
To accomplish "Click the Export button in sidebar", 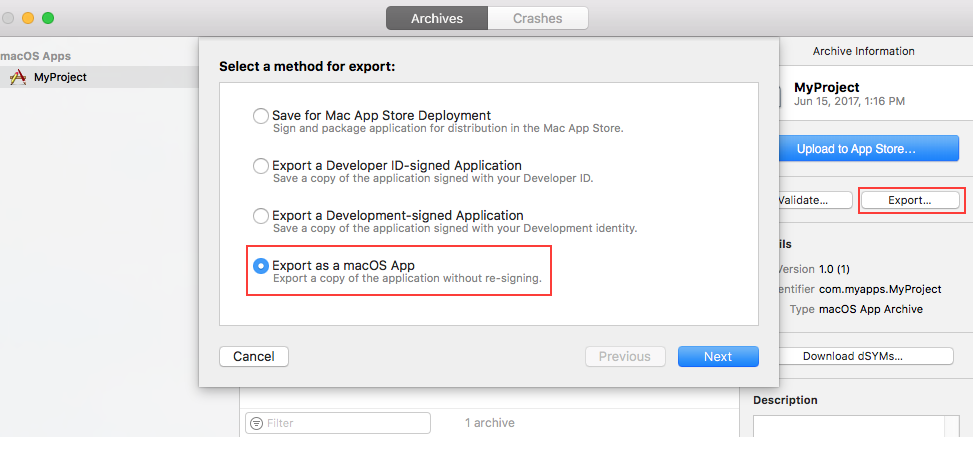I will click(x=910, y=200).
